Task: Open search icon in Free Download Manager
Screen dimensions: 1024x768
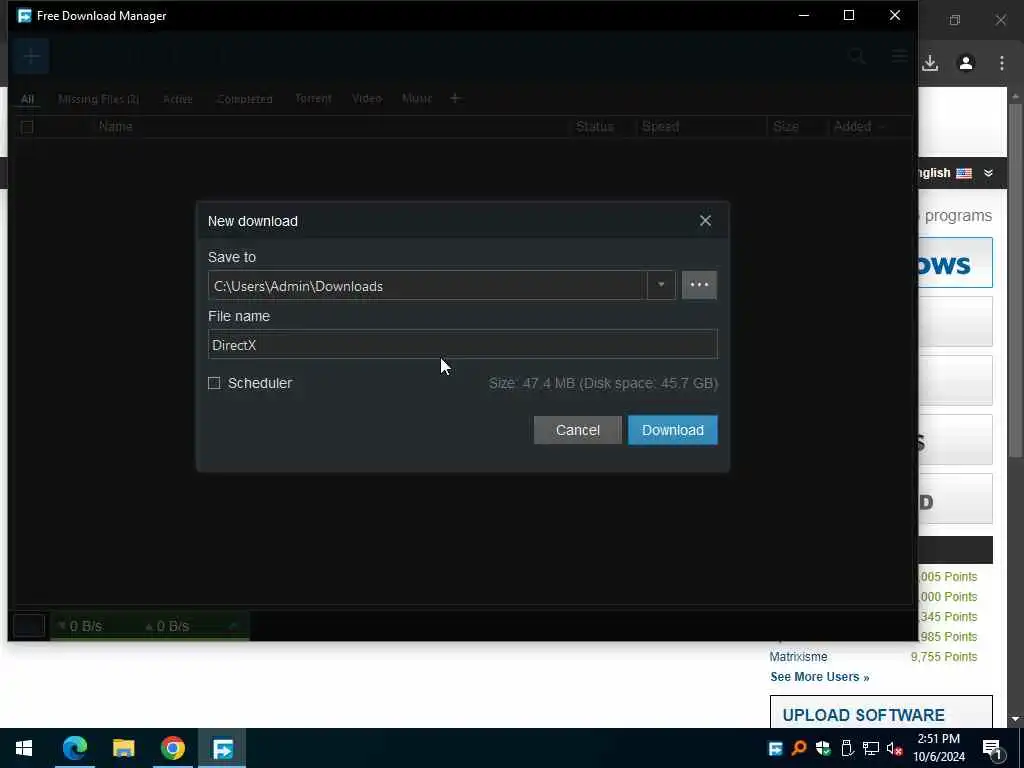Action: click(x=857, y=57)
